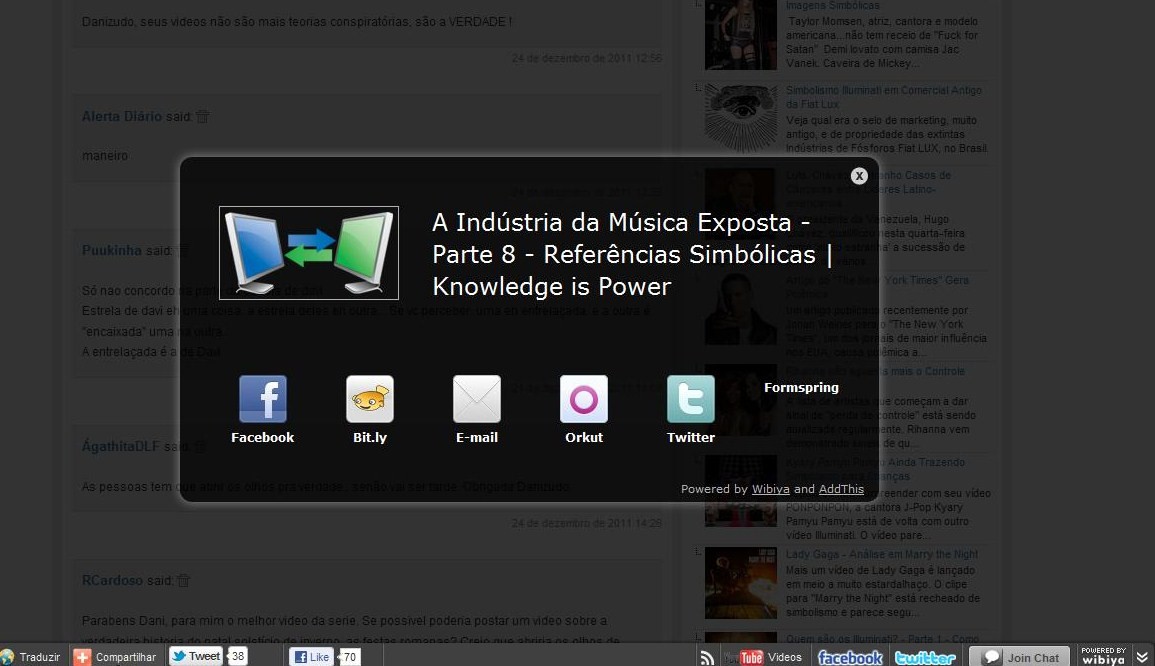Click the Facebook Like button

310,656
